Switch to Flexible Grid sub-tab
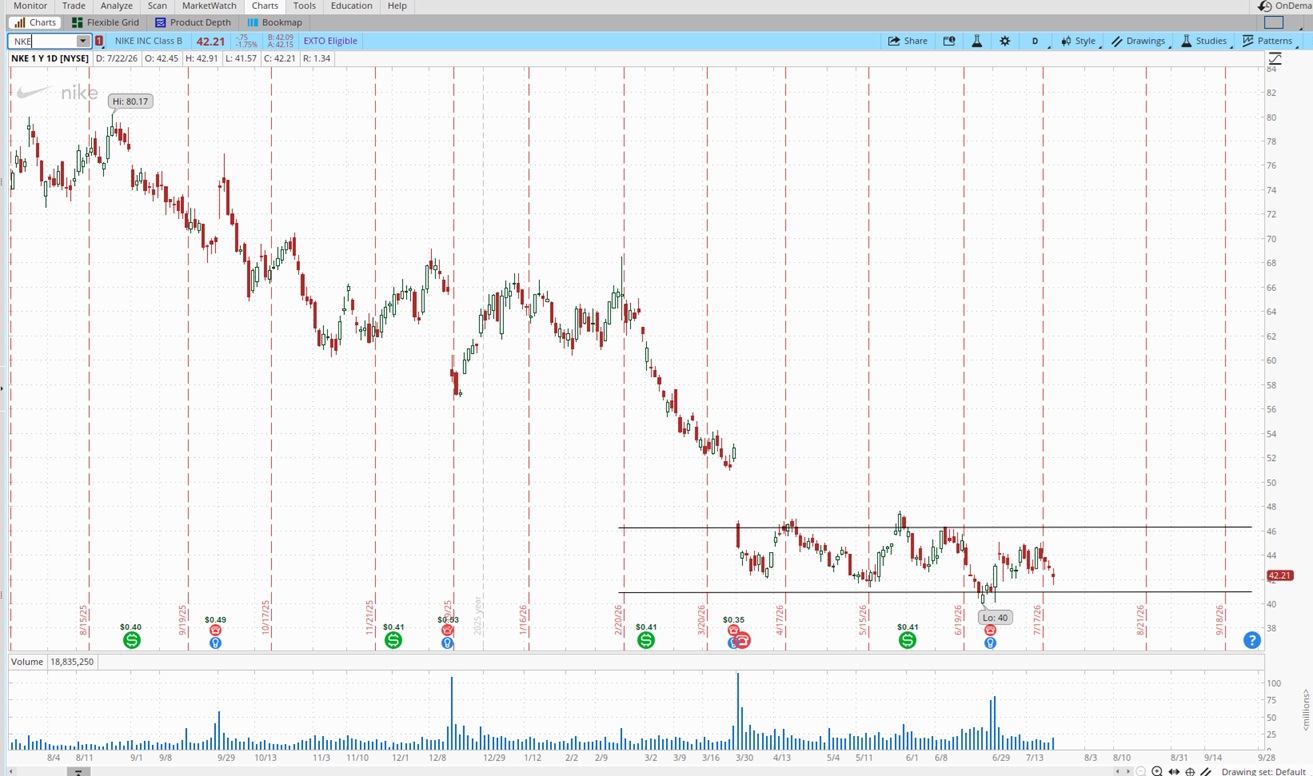Viewport: 1313px width, 776px height. pos(105,22)
